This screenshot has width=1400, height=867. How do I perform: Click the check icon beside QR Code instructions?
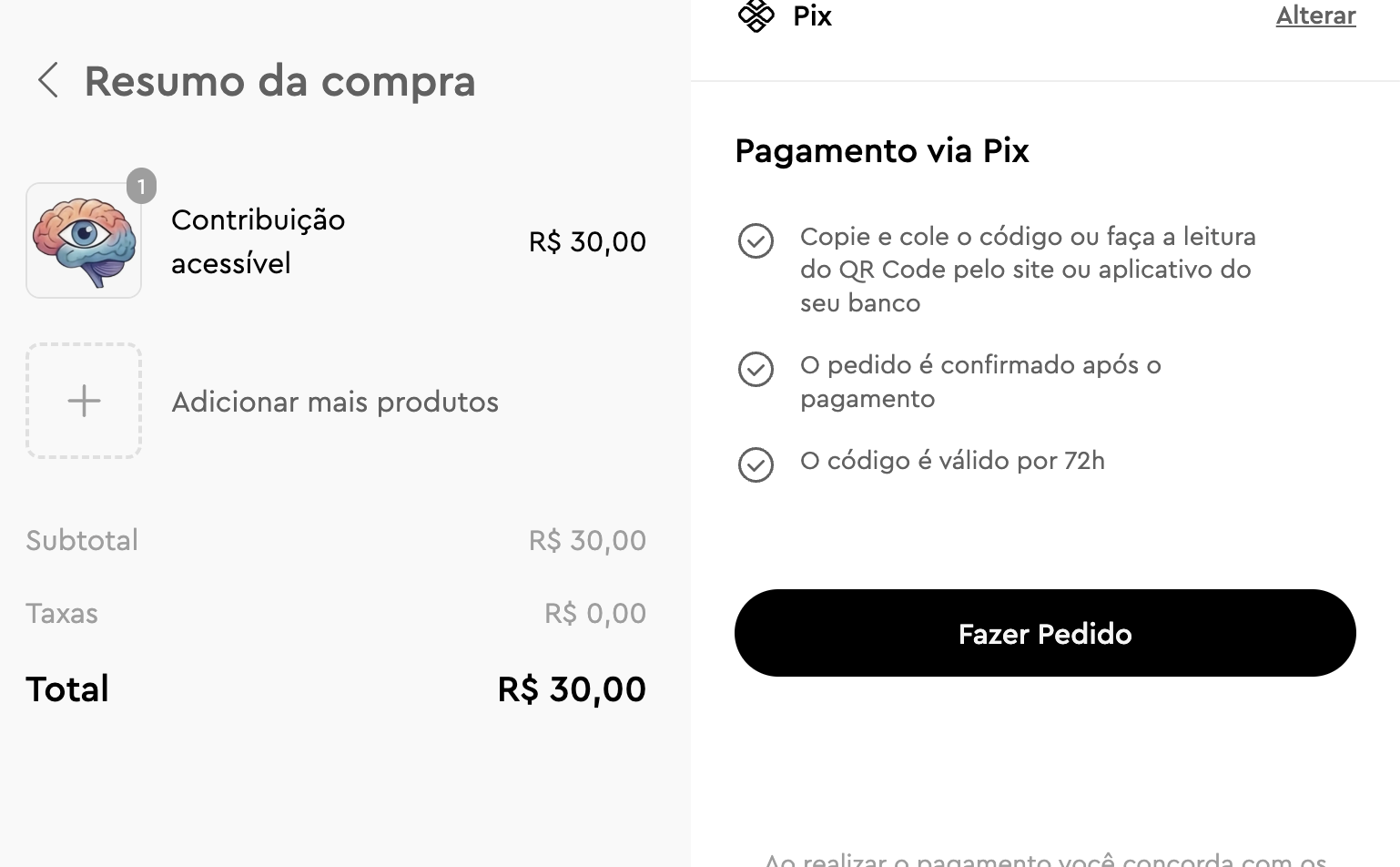(756, 241)
